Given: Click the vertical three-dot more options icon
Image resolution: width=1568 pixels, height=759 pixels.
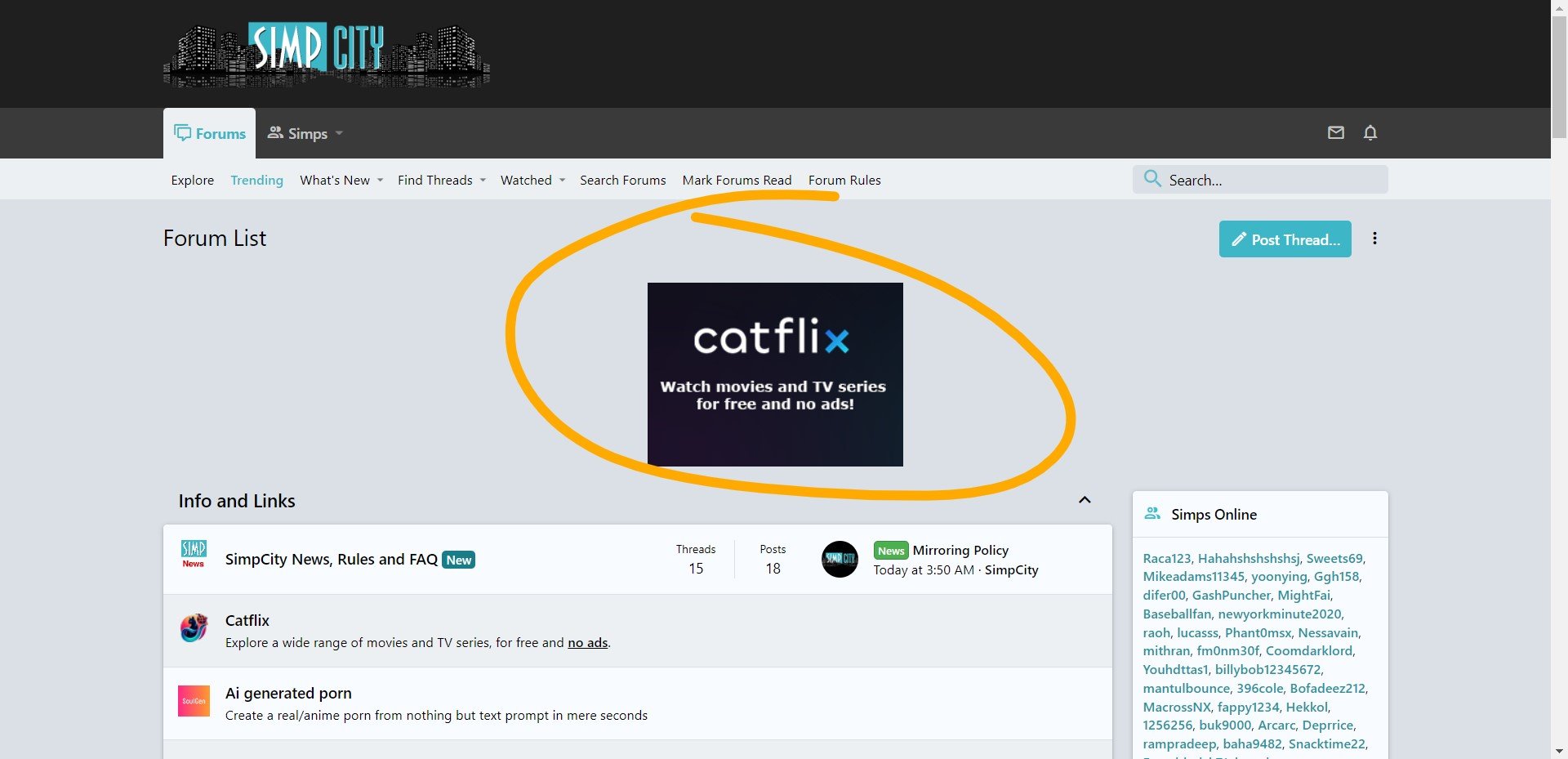Looking at the screenshot, I should coord(1374,239).
